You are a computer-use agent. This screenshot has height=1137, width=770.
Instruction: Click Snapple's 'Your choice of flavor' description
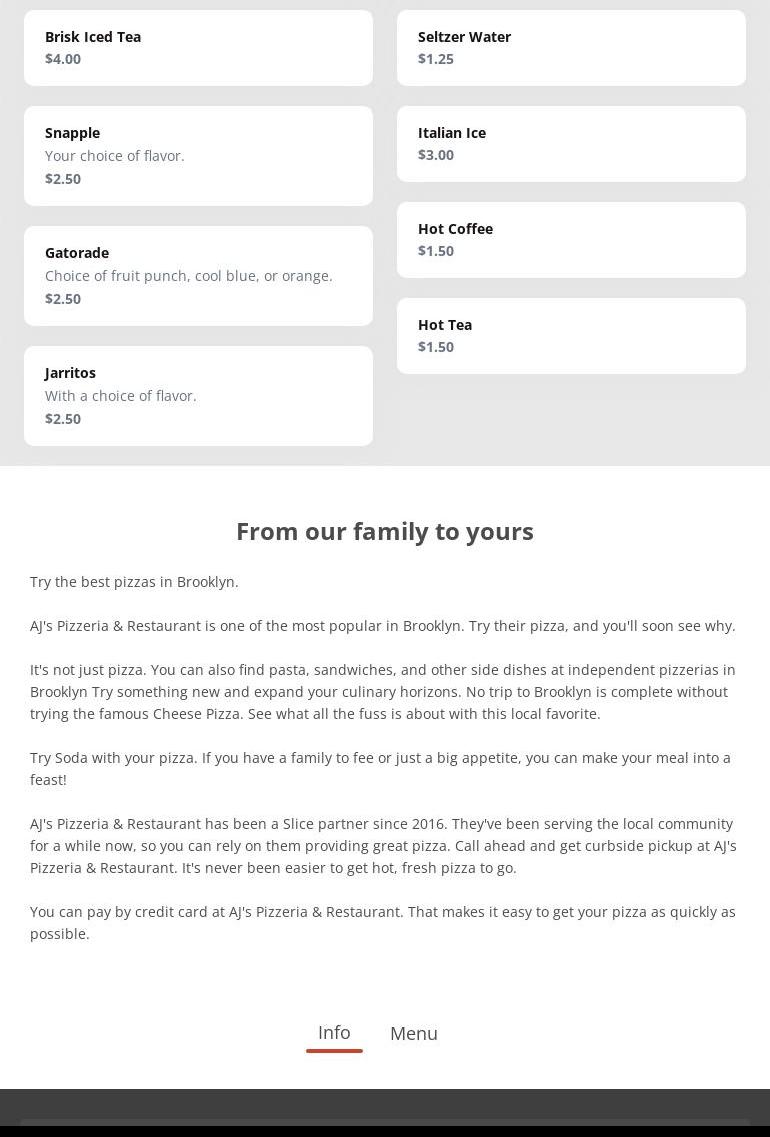click(x=115, y=156)
